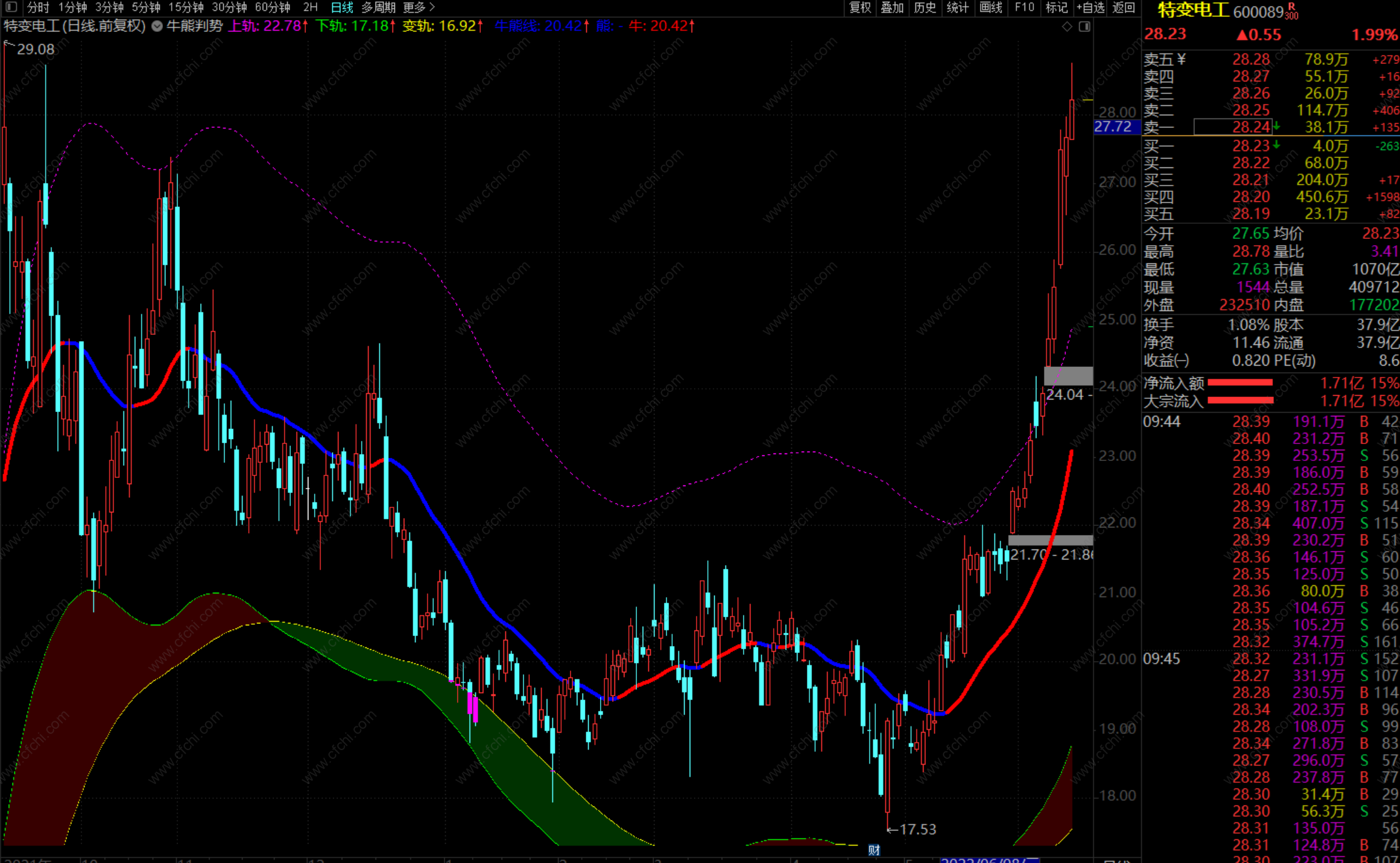Toggle the left sidebar panel icon
Screen dimensions: 1400x863
click(x=11, y=8)
